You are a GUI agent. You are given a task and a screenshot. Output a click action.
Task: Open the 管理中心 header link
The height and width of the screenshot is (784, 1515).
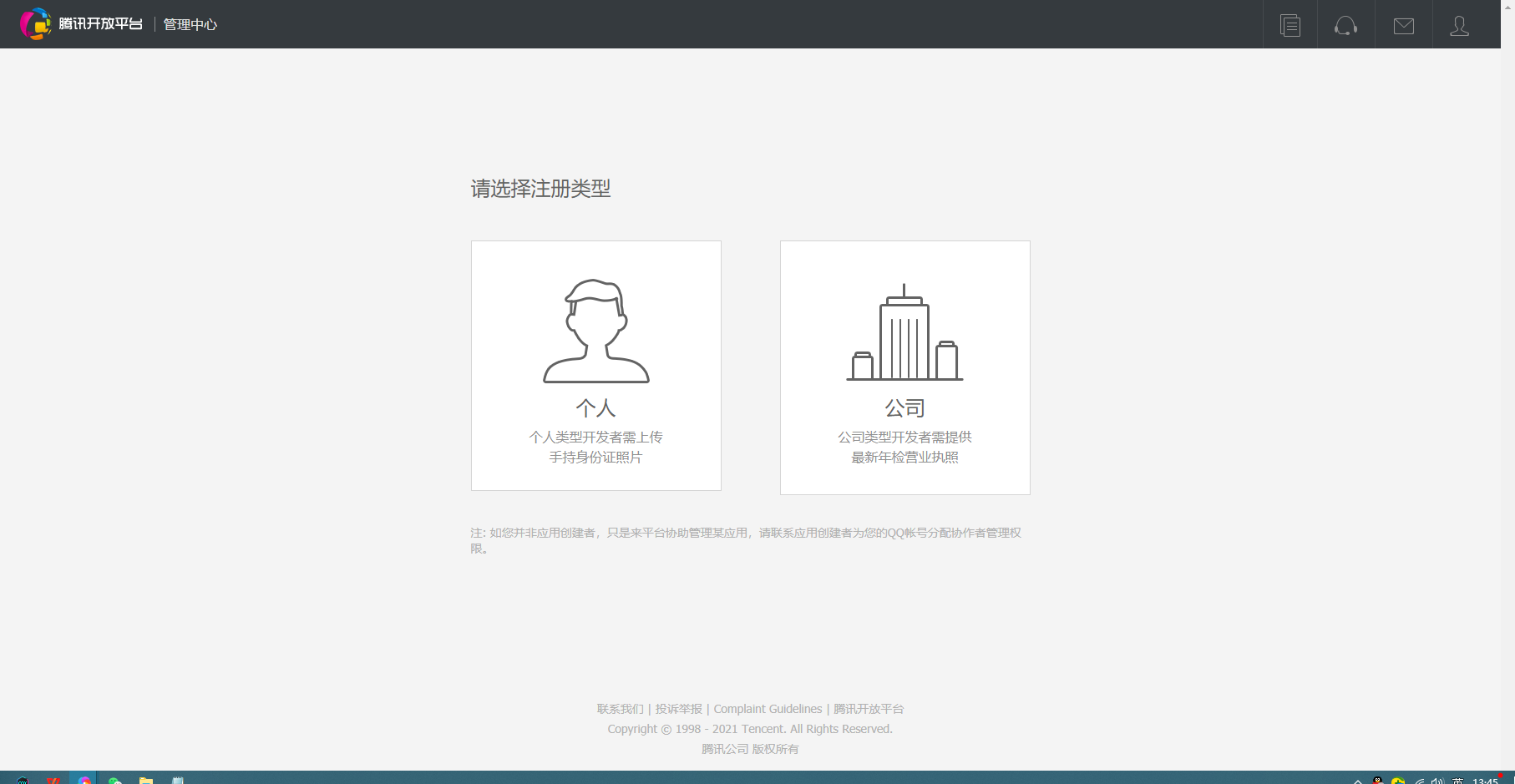click(190, 24)
